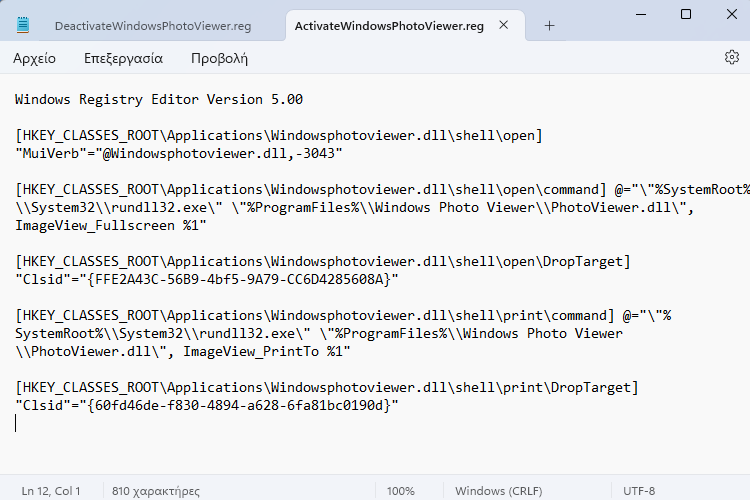Open the Επεξεργασία menu
The image size is (750, 500).
tap(123, 58)
